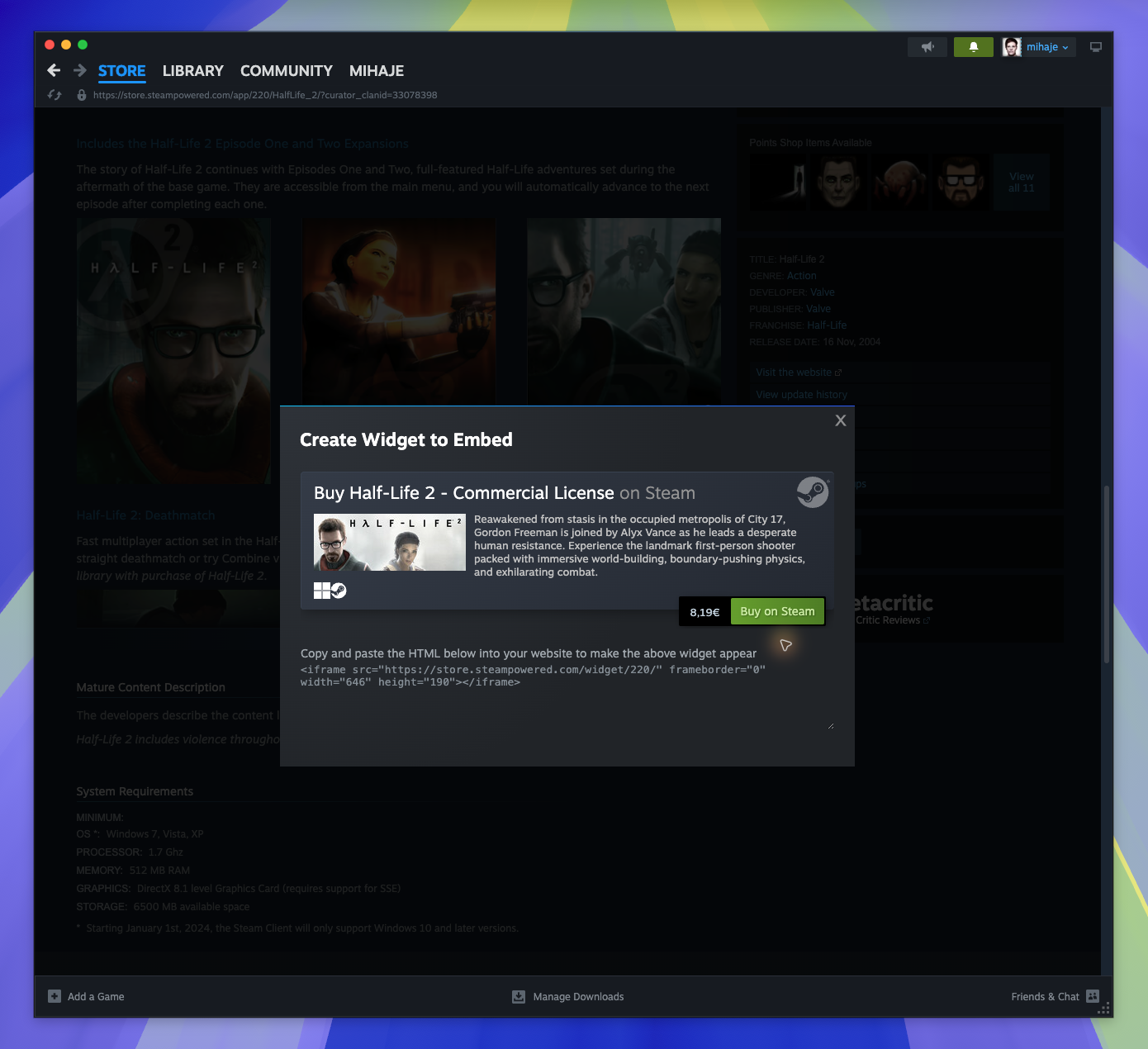
Task: Reload the store page
Action: 55,95
